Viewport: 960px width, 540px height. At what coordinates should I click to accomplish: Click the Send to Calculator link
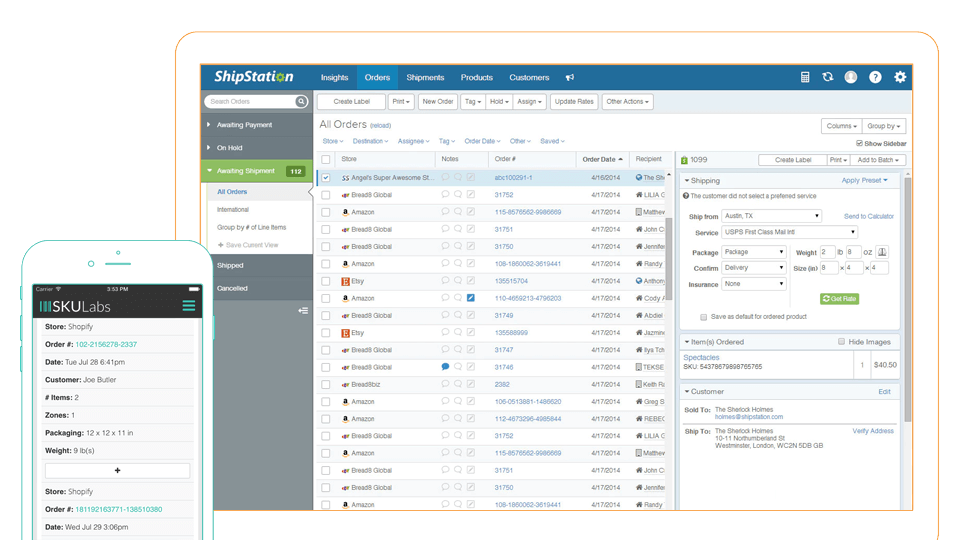(x=869, y=216)
